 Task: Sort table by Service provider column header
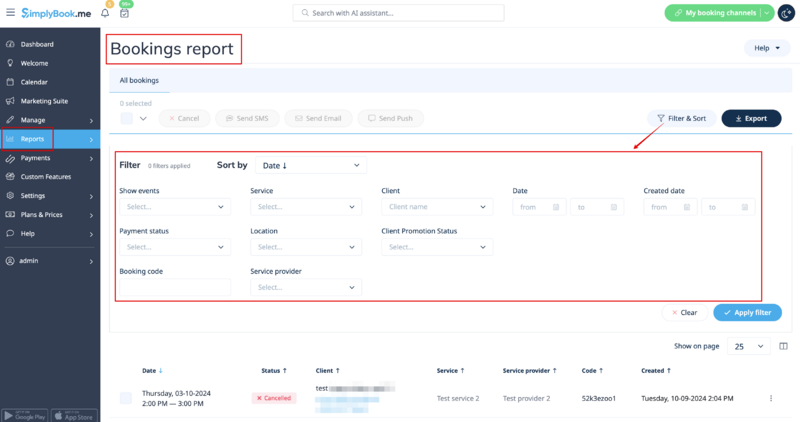(530, 370)
